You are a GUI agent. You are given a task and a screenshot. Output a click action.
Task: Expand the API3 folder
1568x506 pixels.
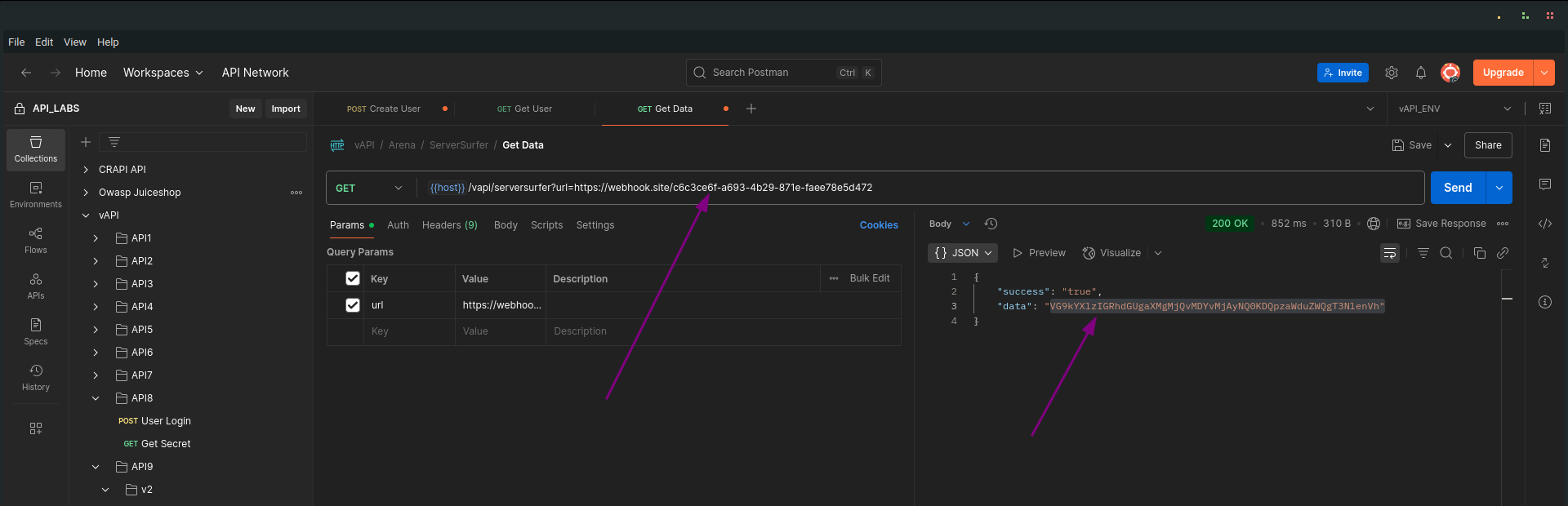(x=96, y=284)
